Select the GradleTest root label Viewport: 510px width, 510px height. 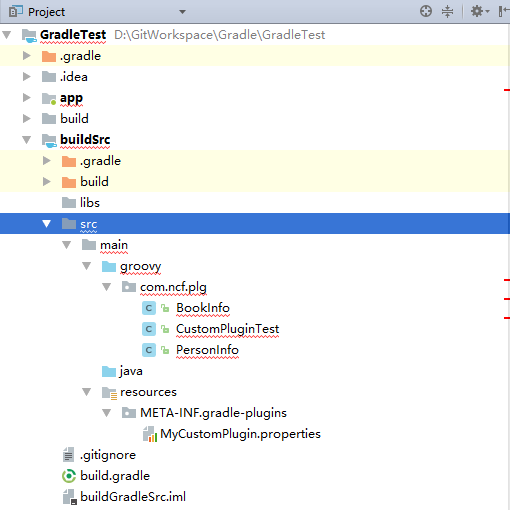click(x=73, y=35)
